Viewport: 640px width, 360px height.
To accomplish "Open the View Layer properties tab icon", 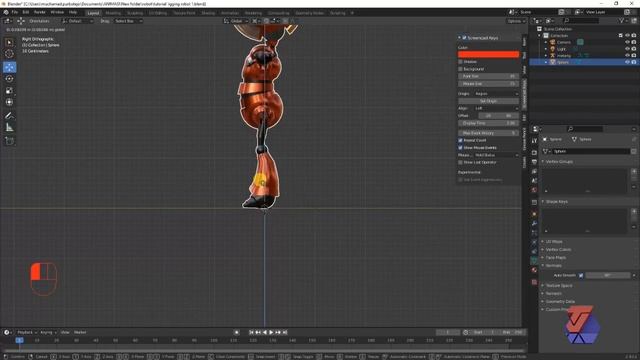I will tap(534, 171).
